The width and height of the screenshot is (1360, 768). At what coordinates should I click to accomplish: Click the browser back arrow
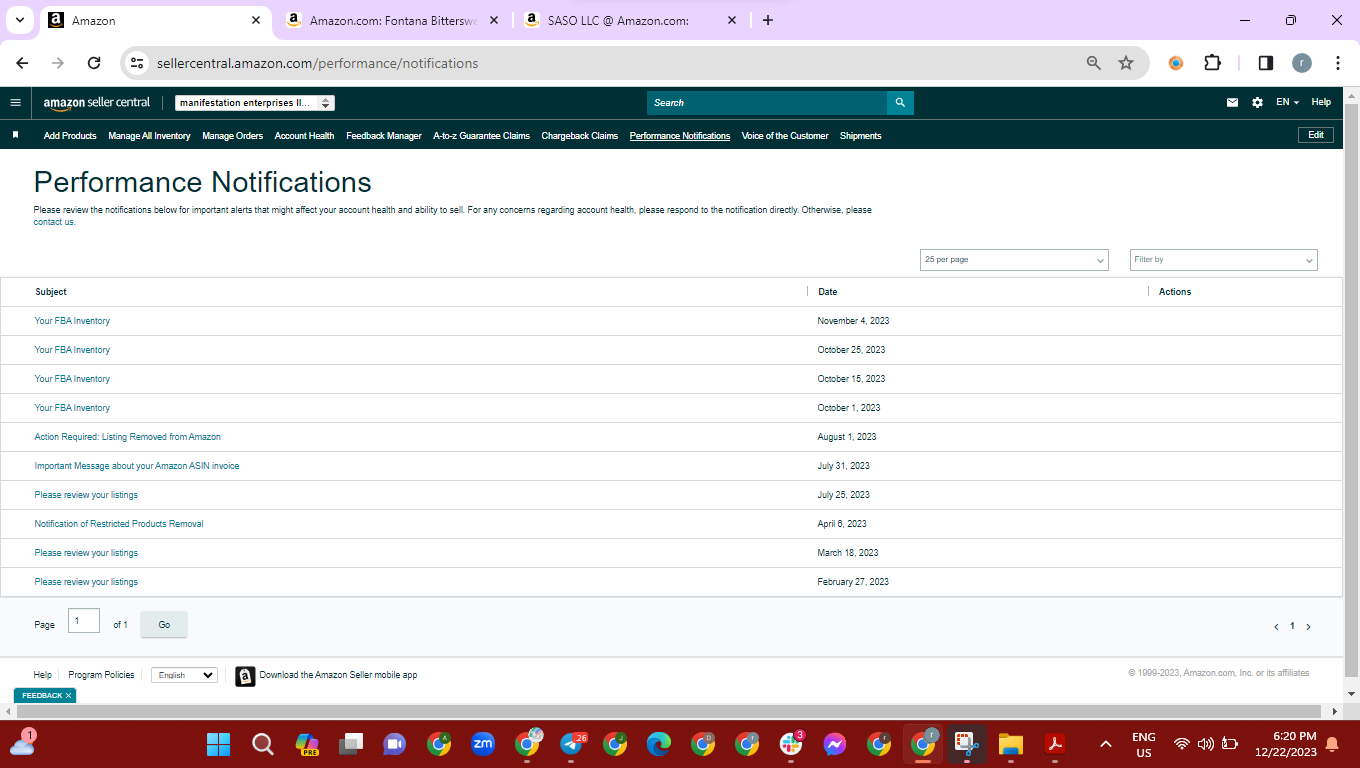pos(22,63)
